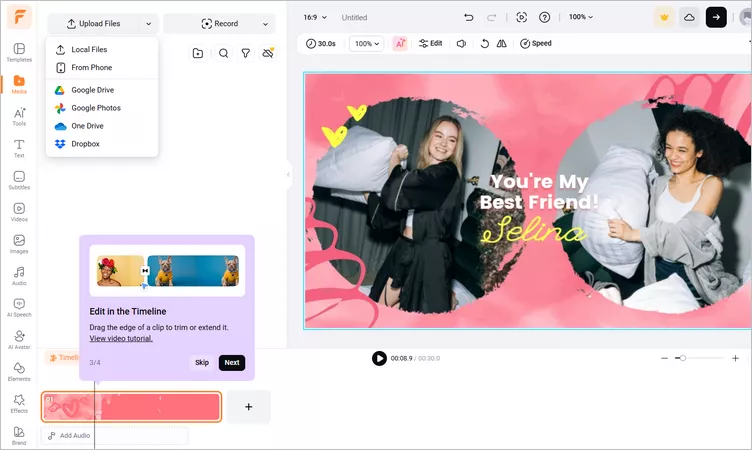752x450 pixels.
Task: Click the timeline zoom slider handle
Action: (682, 358)
